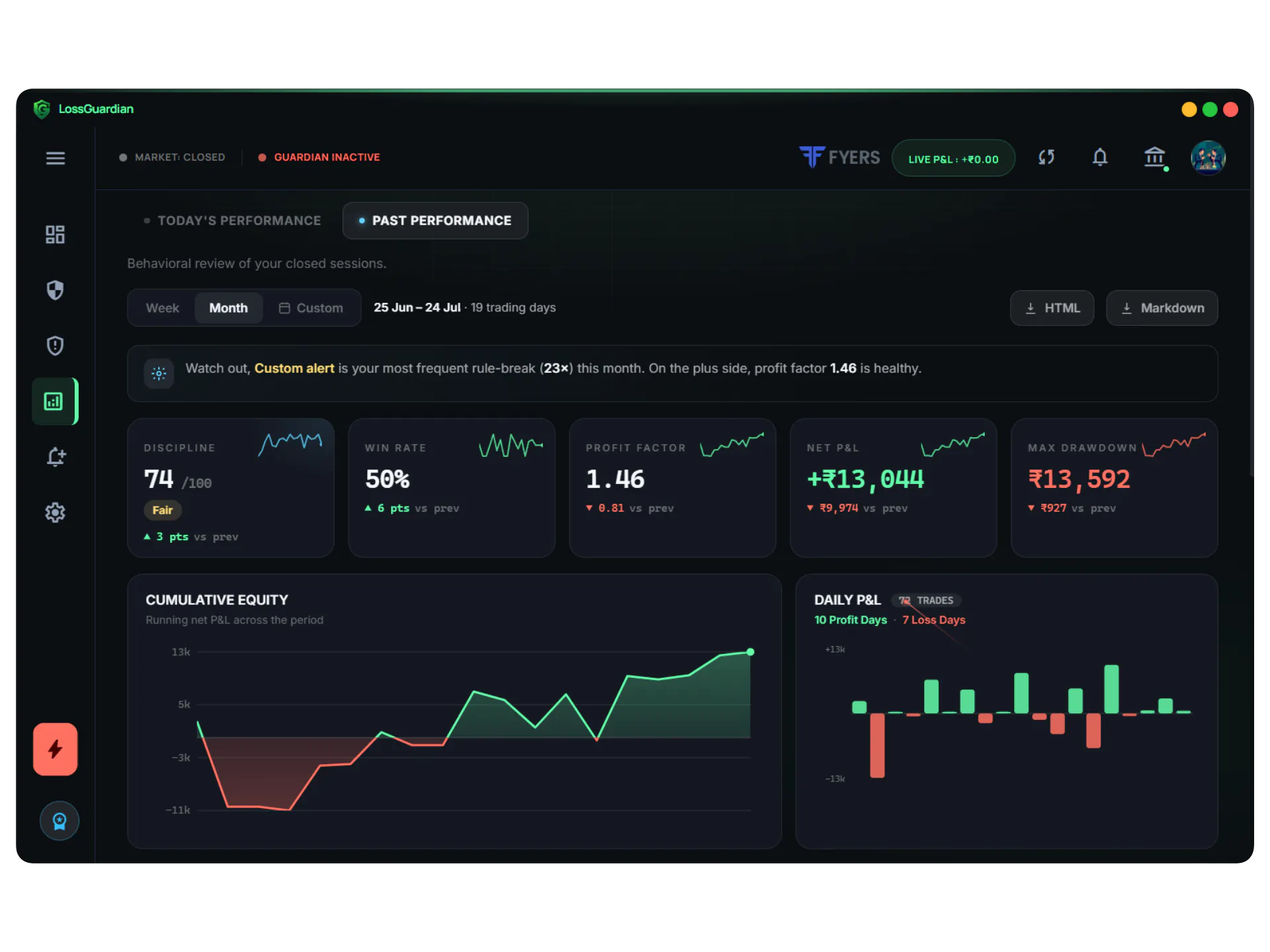Download the Markdown report
Image resolution: width=1270 pixels, height=952 pixels.
pyautogui.click(x=1162, y=308)
